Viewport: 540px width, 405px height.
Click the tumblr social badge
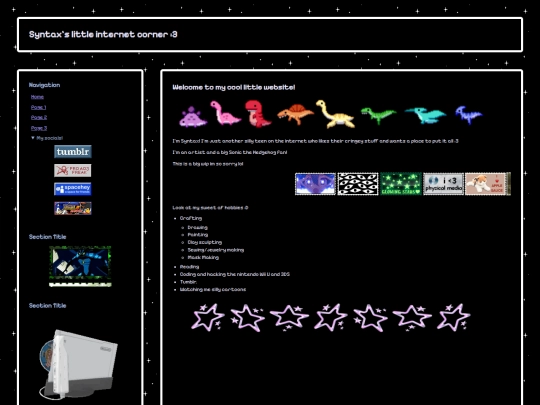tap(73, 152)
